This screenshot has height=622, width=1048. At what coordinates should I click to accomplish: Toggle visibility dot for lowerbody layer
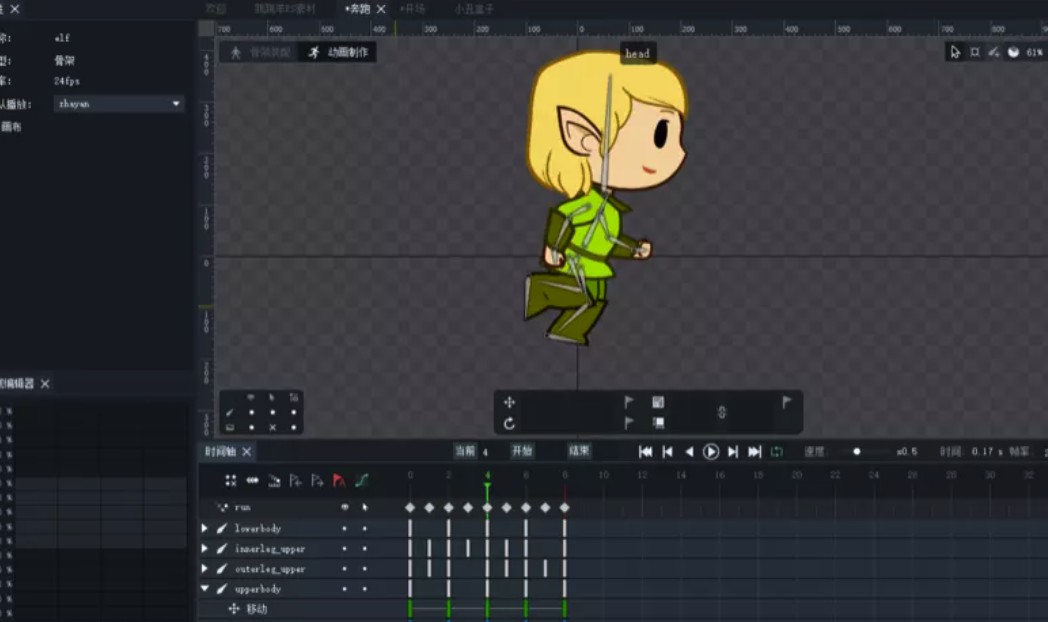click(345, 528)
